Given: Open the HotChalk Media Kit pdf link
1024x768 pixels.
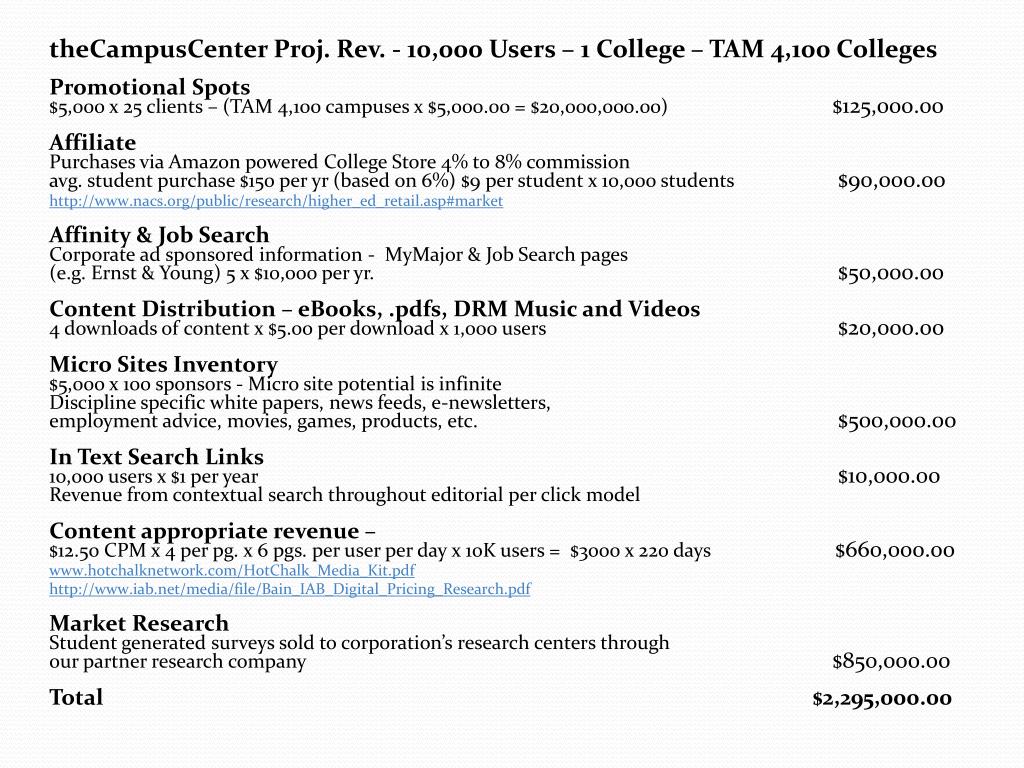Looking at the screenshot, I should [232, 570].
